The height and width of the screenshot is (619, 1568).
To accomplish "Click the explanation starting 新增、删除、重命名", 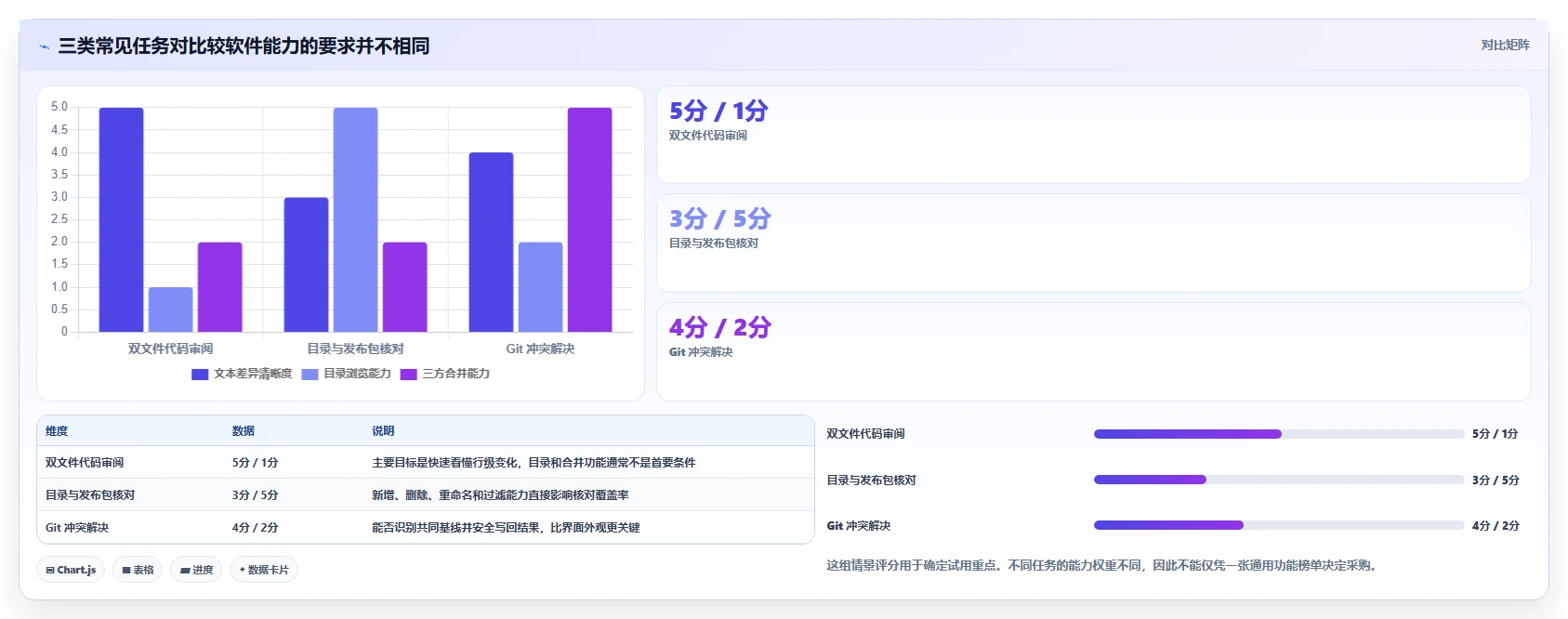I will (x=500, y=495).
